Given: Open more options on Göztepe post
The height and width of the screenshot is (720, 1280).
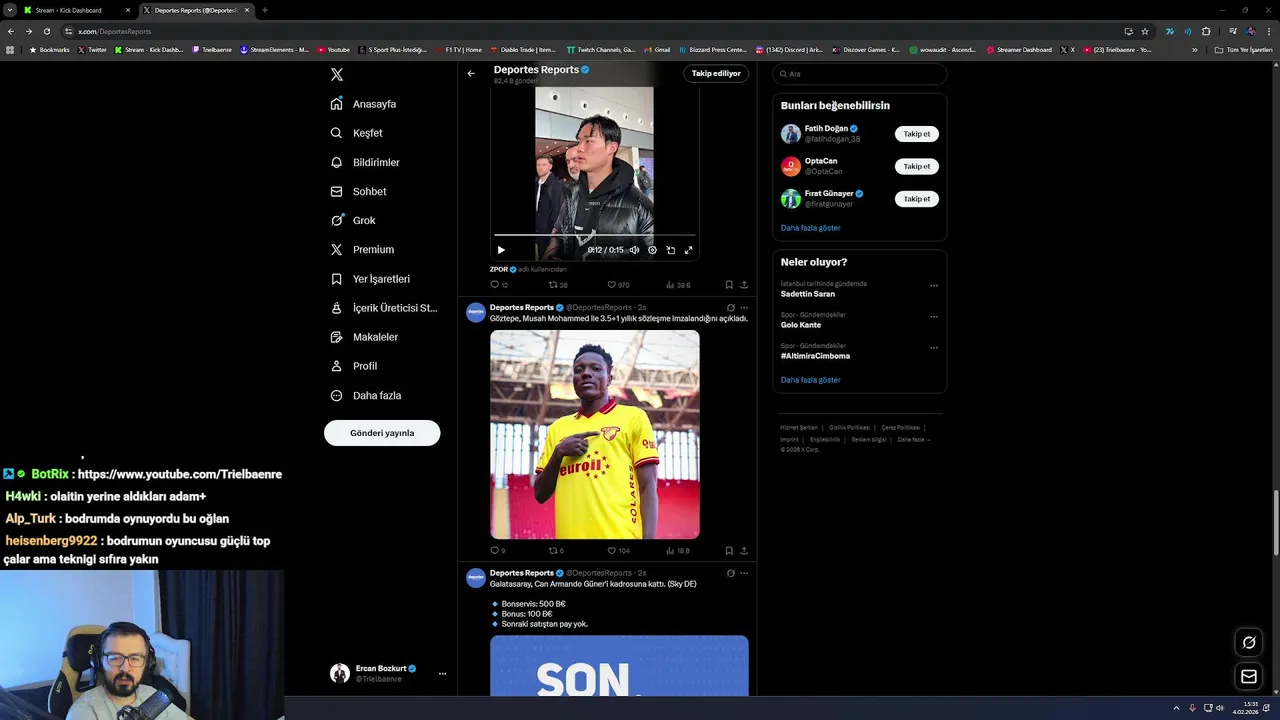Looking at the screenshot, I should (x=744, y=308).
